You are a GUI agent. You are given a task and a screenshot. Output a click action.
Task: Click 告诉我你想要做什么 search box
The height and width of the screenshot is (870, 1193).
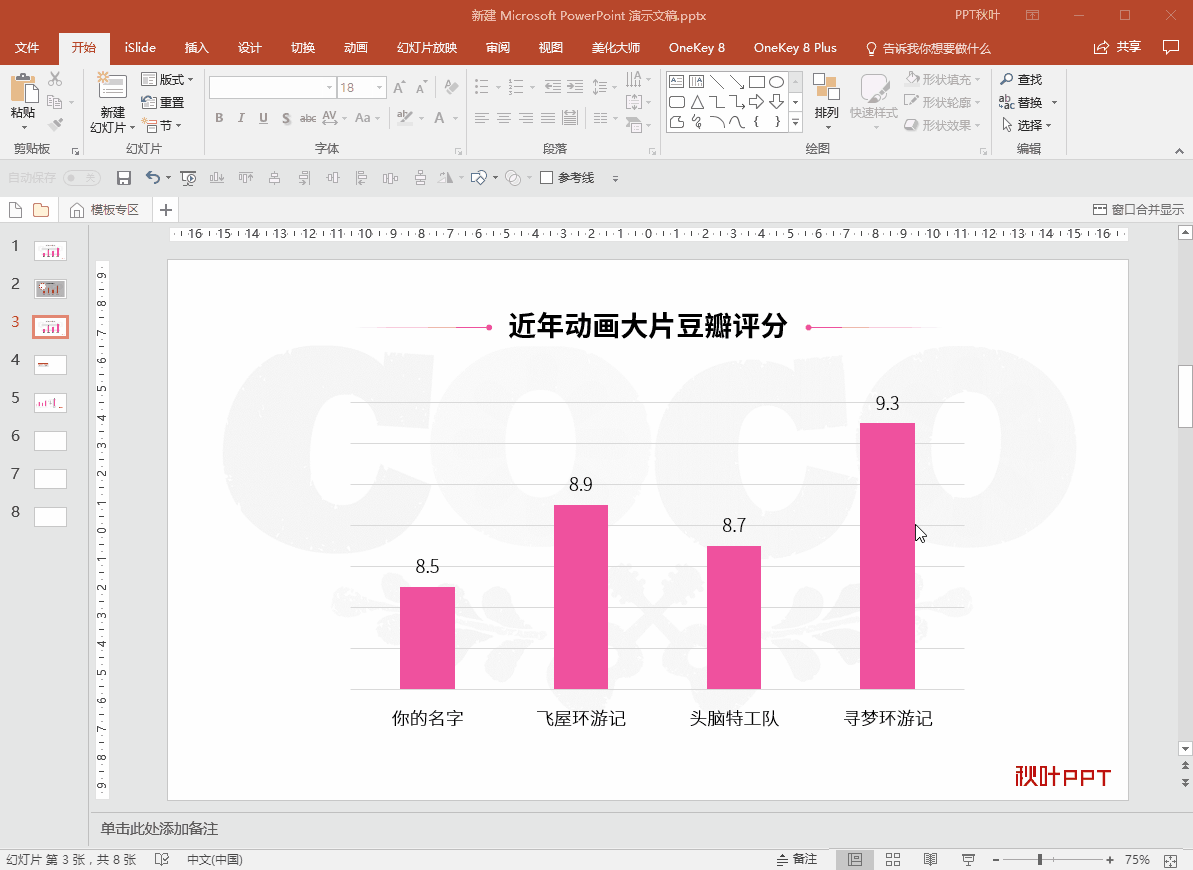tap(928, 48)
